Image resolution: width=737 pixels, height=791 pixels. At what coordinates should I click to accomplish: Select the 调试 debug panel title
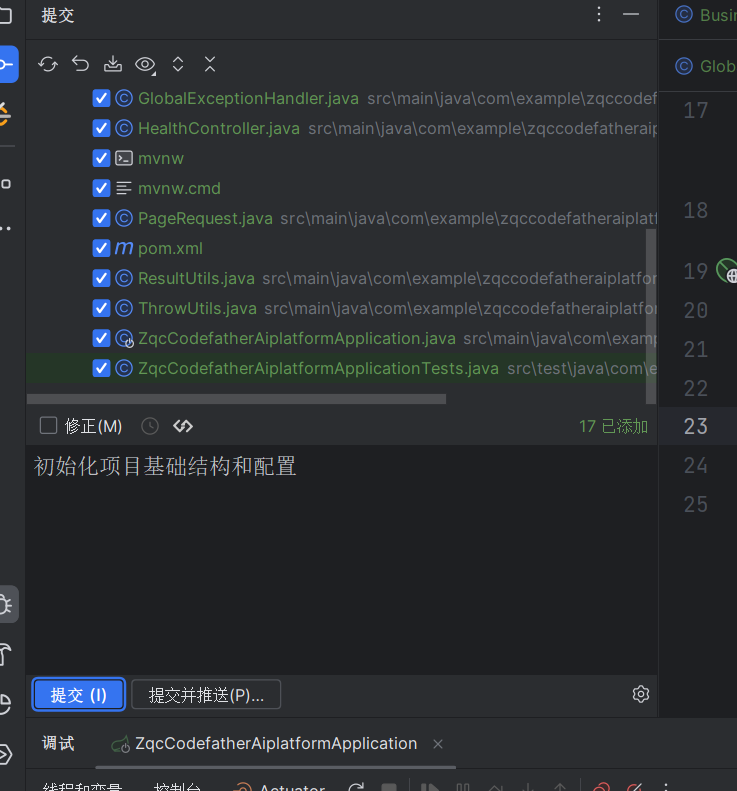[59, 744]
